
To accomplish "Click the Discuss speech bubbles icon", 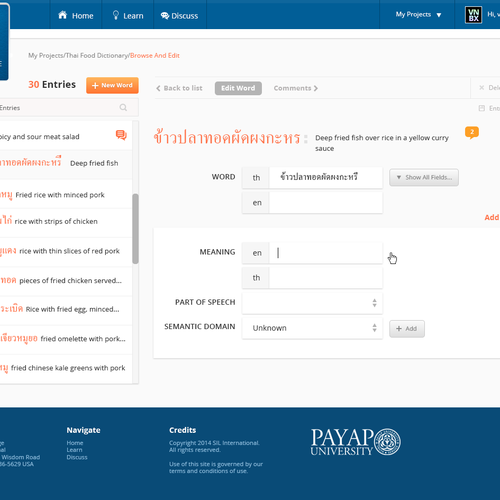I will [165, 15].
